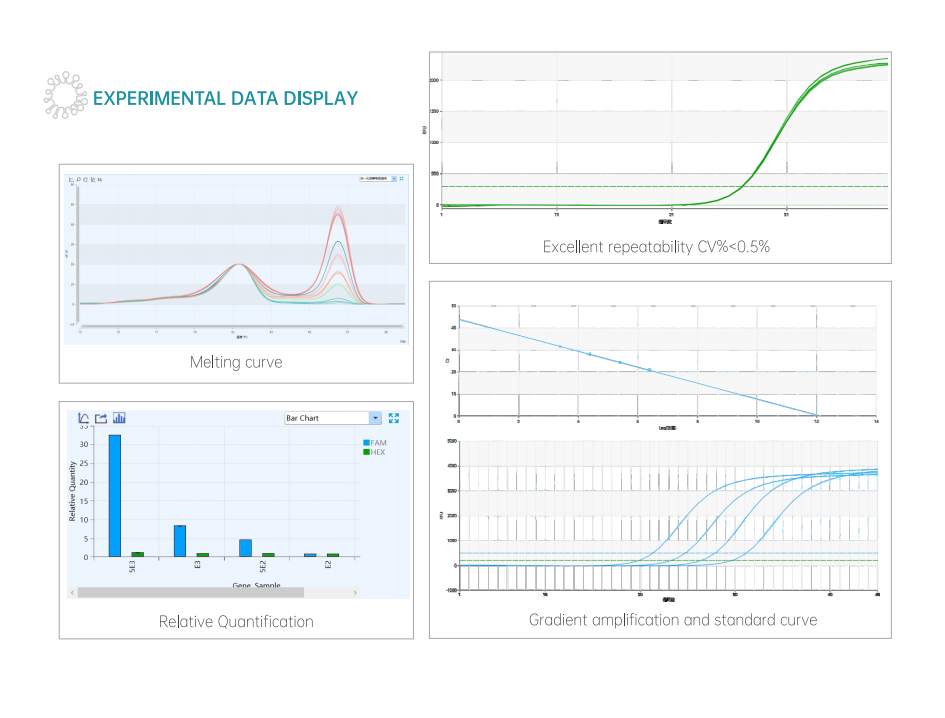Click the blue FAM bar for sample 5E2

(245, 548)
